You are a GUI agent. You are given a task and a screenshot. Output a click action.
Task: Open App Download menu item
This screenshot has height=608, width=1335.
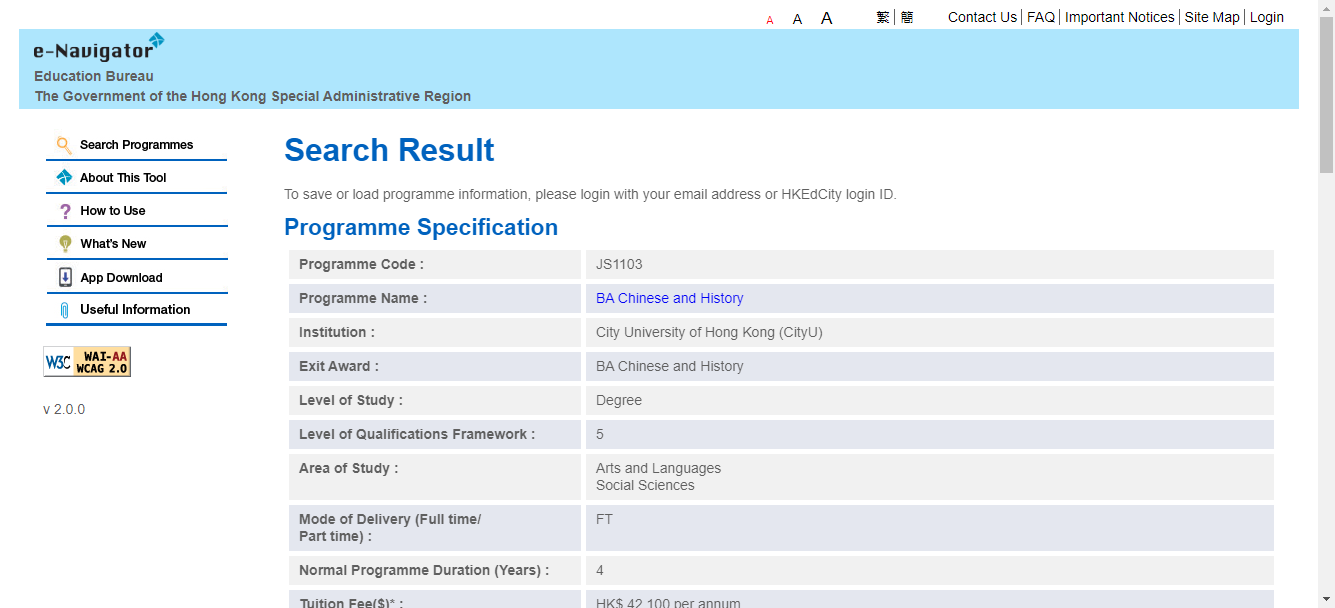pos(121,278)
